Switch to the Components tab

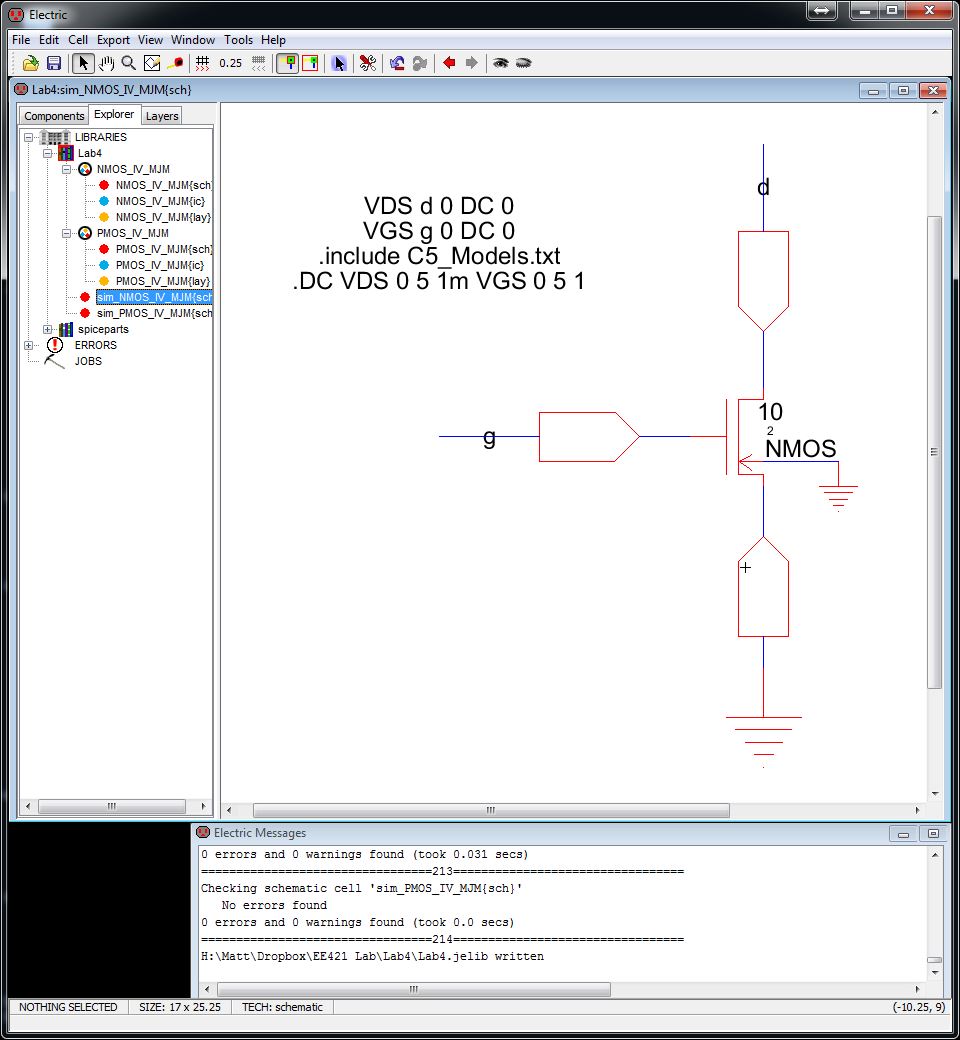pyautogui.click(x=54, y=116)
